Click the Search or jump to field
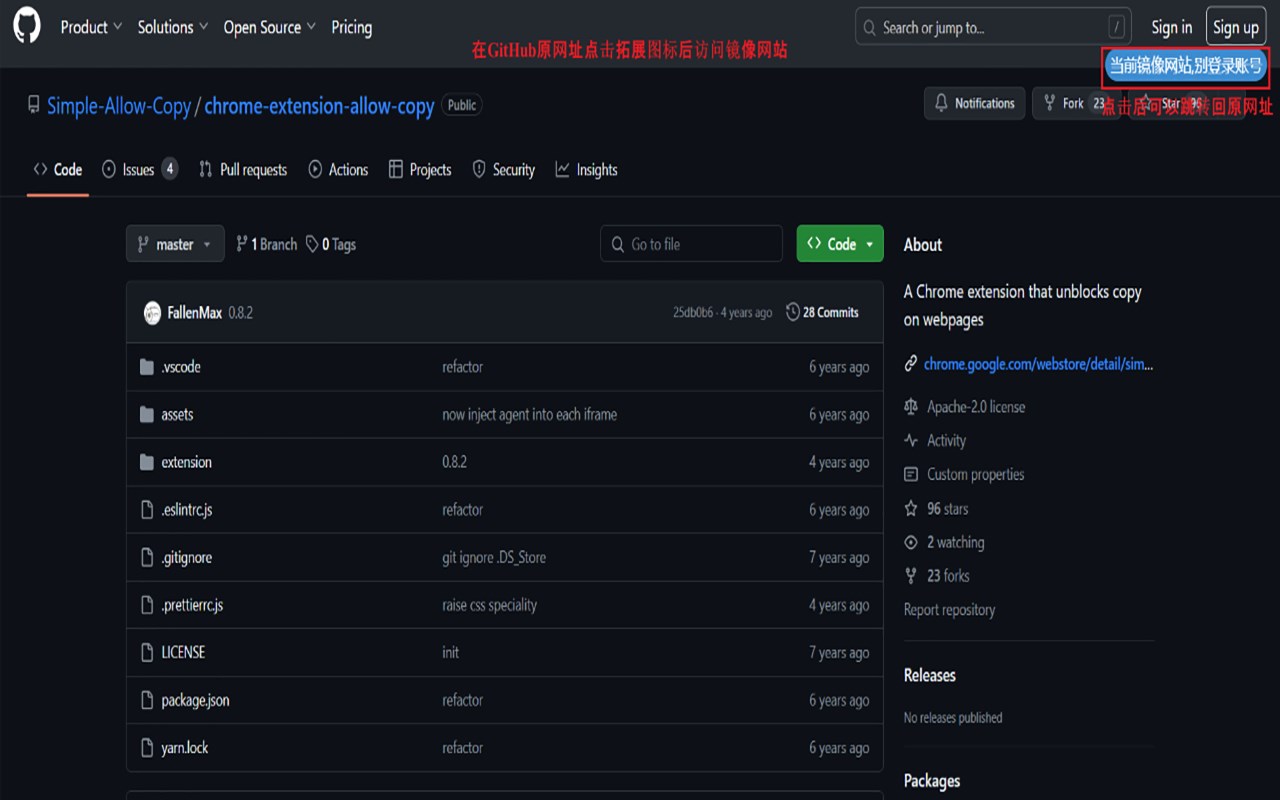 tap(993, 27)
